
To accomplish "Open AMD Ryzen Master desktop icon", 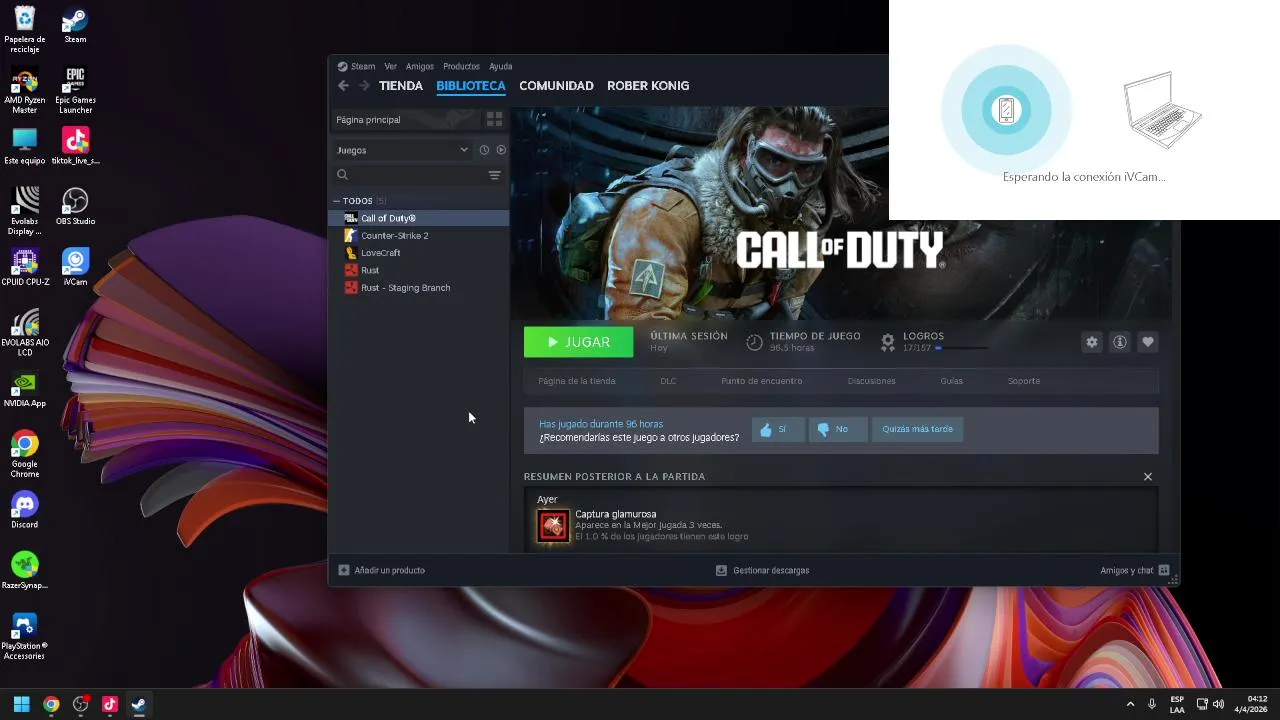I will (25, 90).
